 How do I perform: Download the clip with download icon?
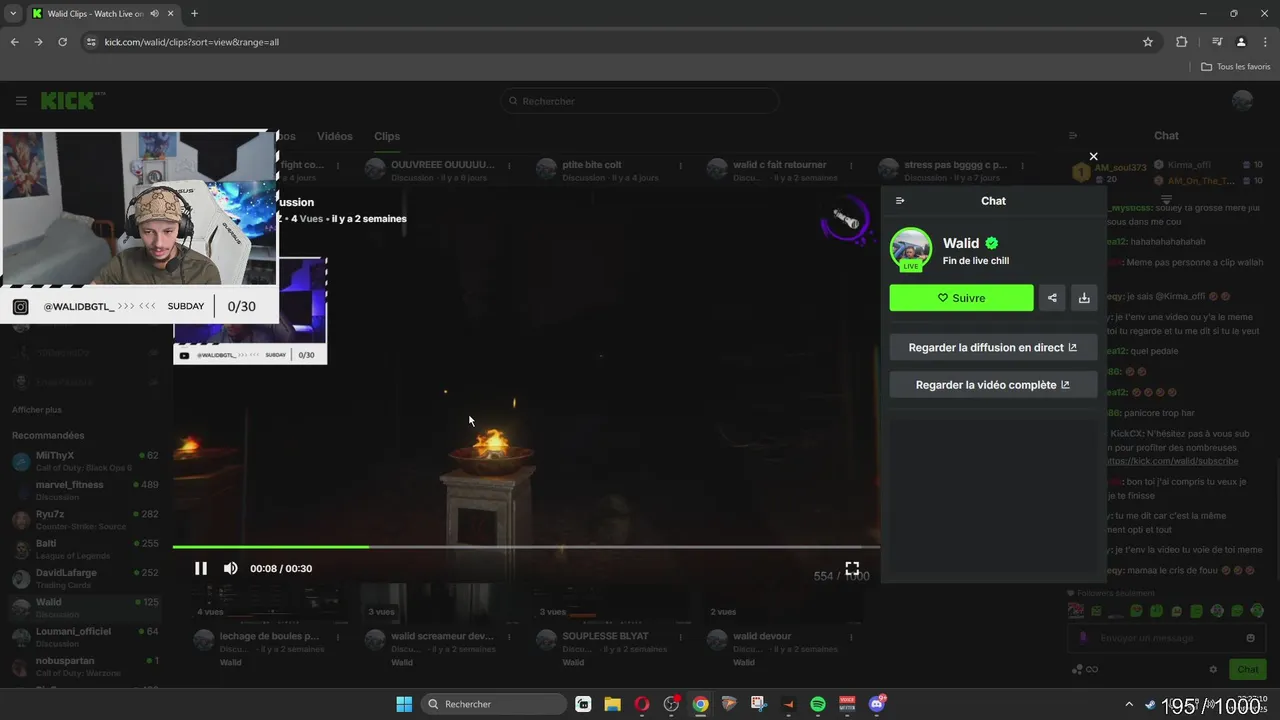[1084, 298]
